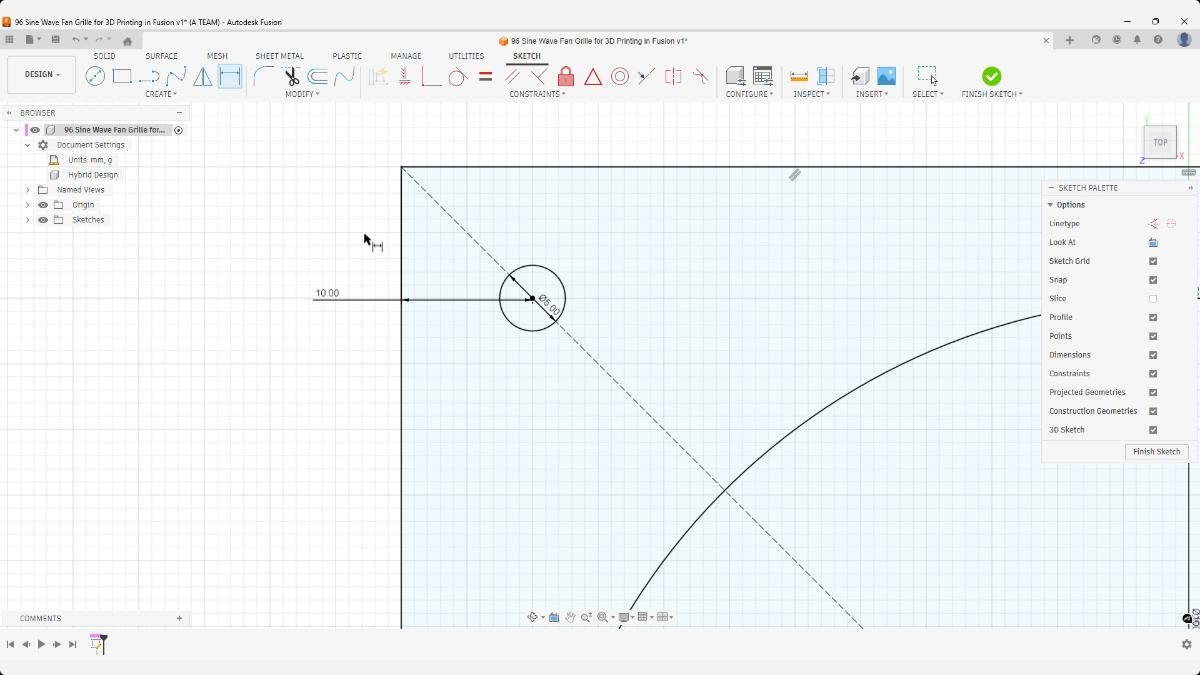The image size is (1200, 675).
Task: Open the Create dropdown in the toolbar
Action: (x=161, y=94)
